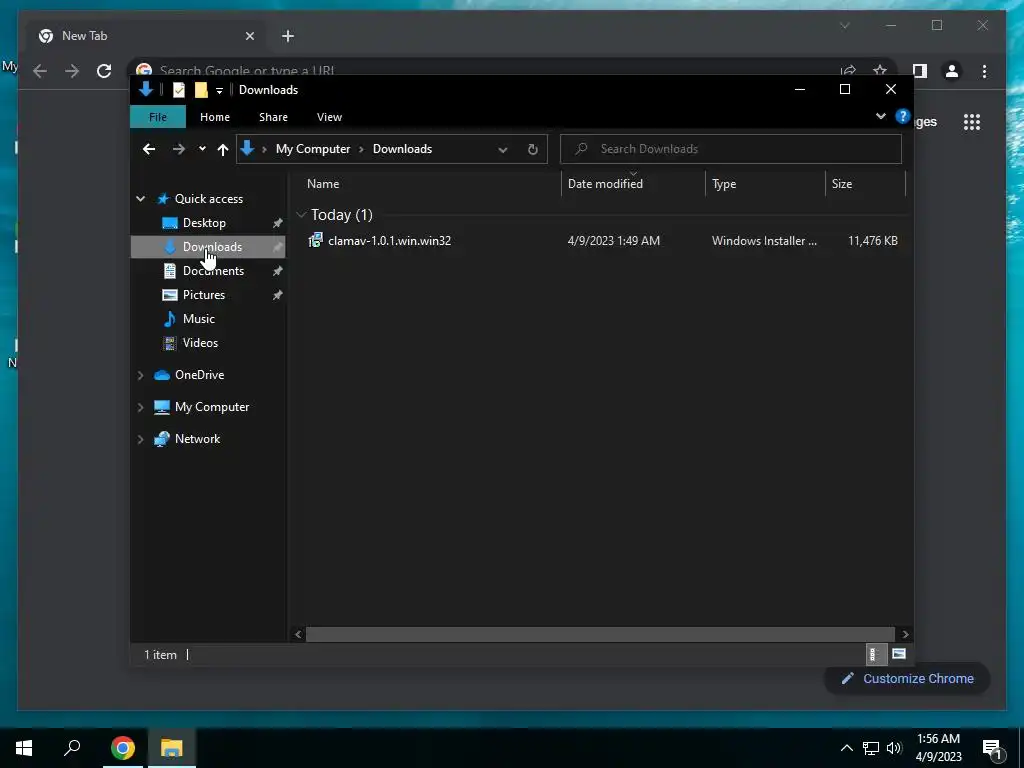Toggle Chrome side panel icon
1024x768 pixels.
(x=920, y=71)
